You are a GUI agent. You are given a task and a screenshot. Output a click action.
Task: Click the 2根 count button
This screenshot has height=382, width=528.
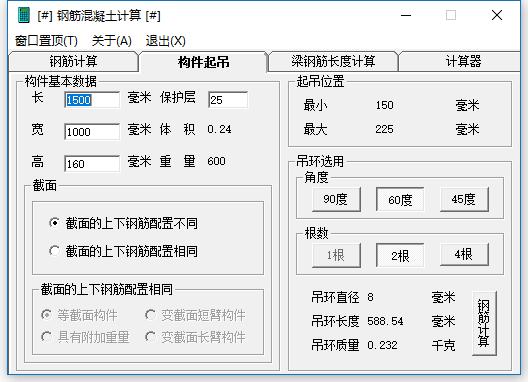click(x=400, y=255)
